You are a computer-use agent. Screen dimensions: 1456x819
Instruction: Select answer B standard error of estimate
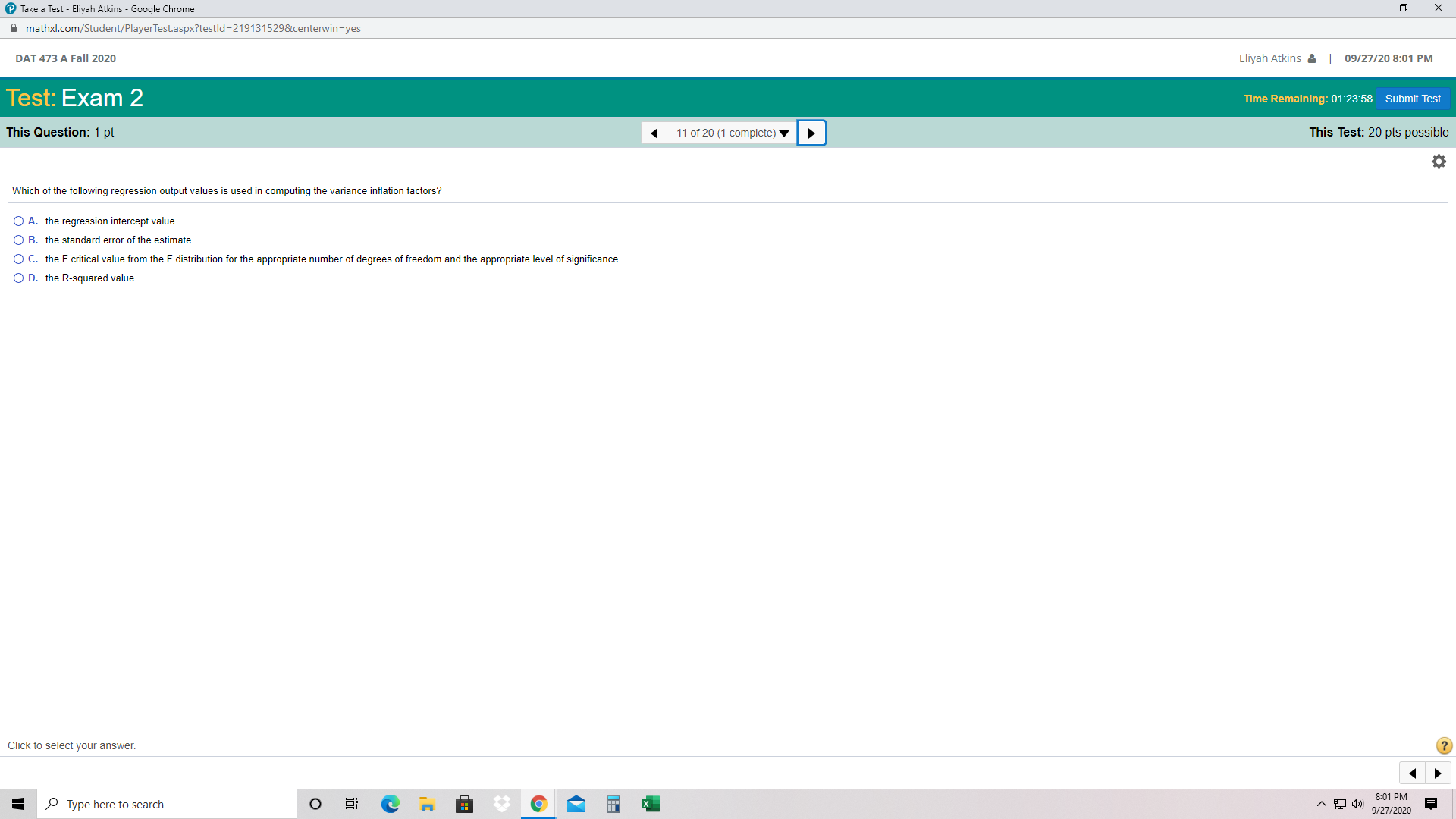coord(18,240)
